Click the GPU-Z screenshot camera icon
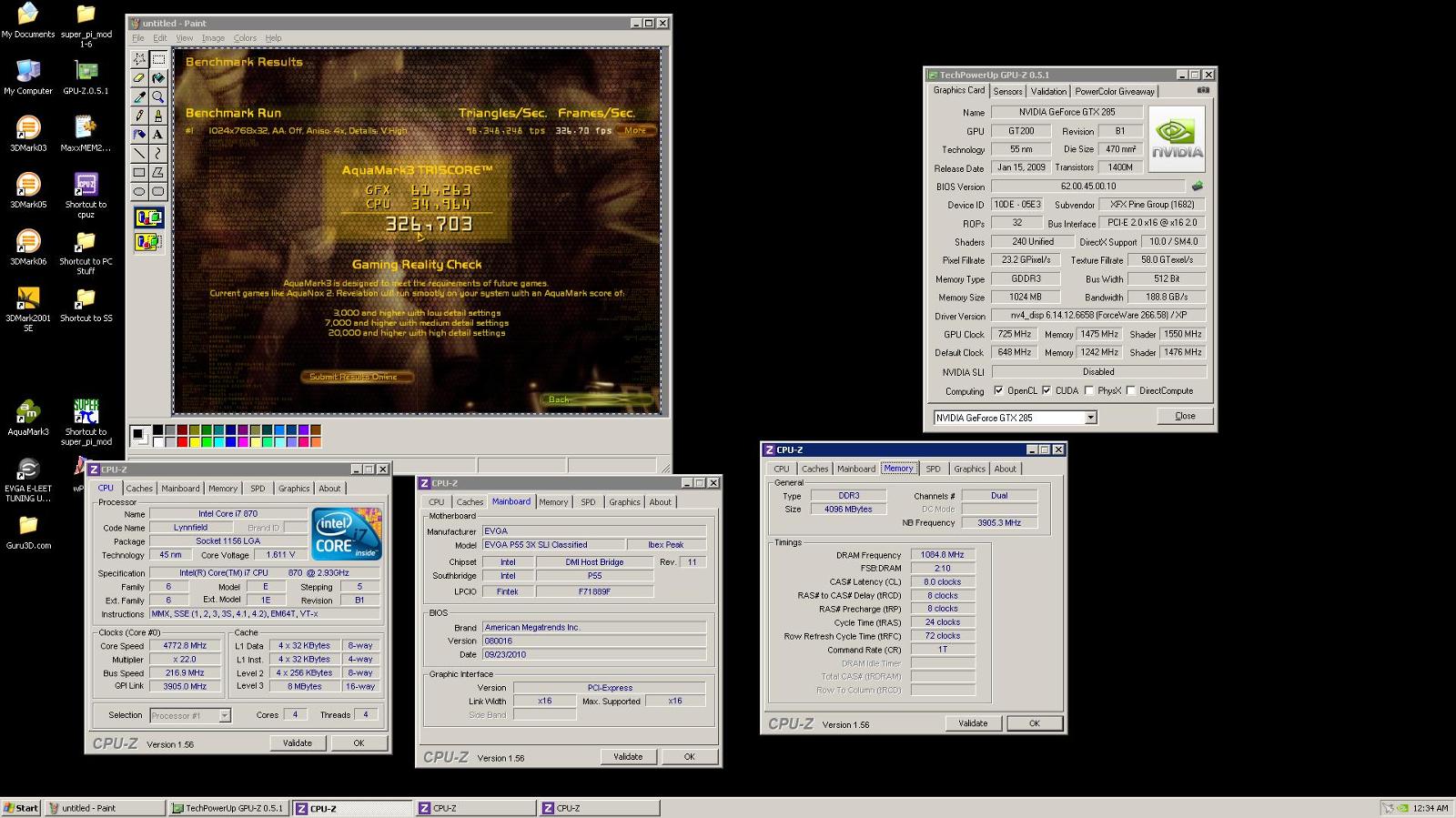The width and height of the screenshot is (1456, 818). (x=1203, y=90)
